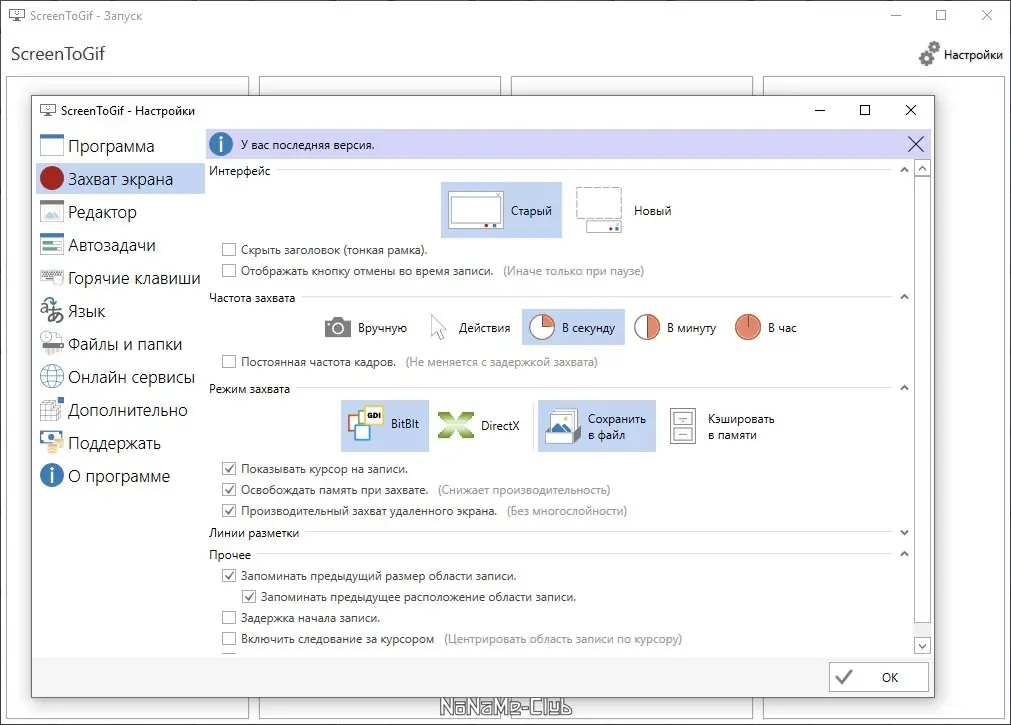Click the Программа window icon
This screenshot has height=725, width=1011.
(52, 146)
